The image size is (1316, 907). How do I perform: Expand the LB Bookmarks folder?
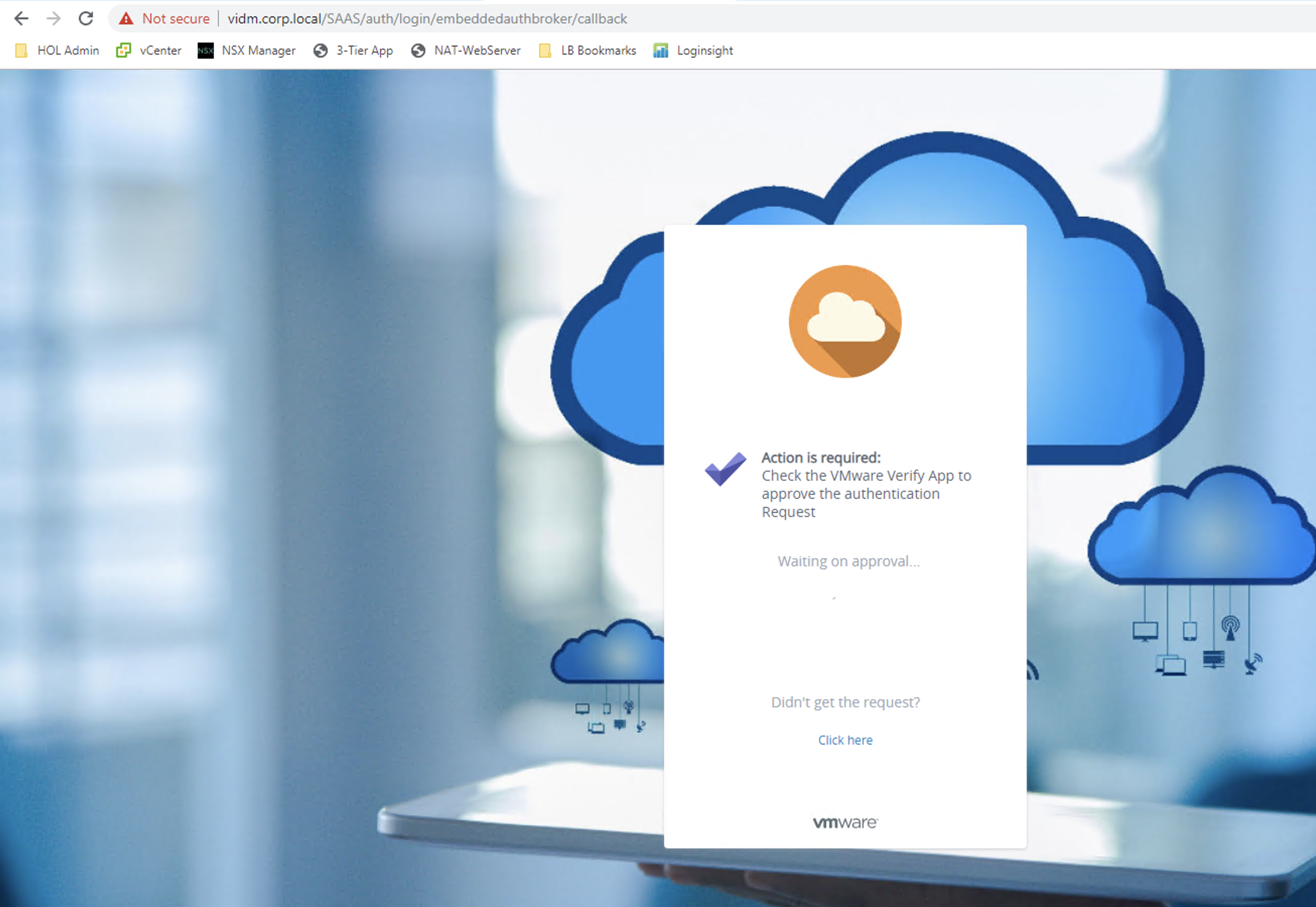587,50
